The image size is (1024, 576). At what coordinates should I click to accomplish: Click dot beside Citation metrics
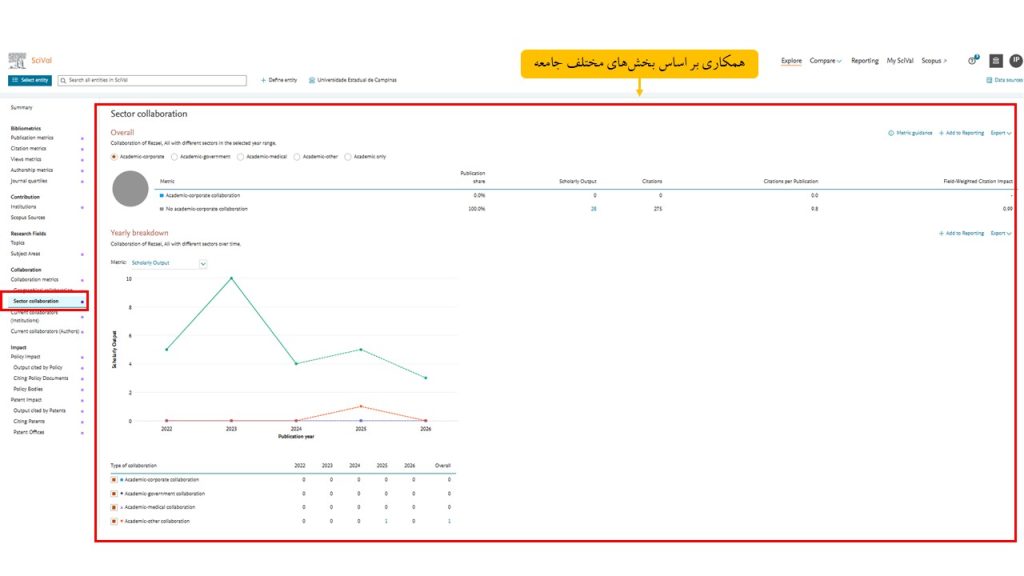(x=82, y=149)
